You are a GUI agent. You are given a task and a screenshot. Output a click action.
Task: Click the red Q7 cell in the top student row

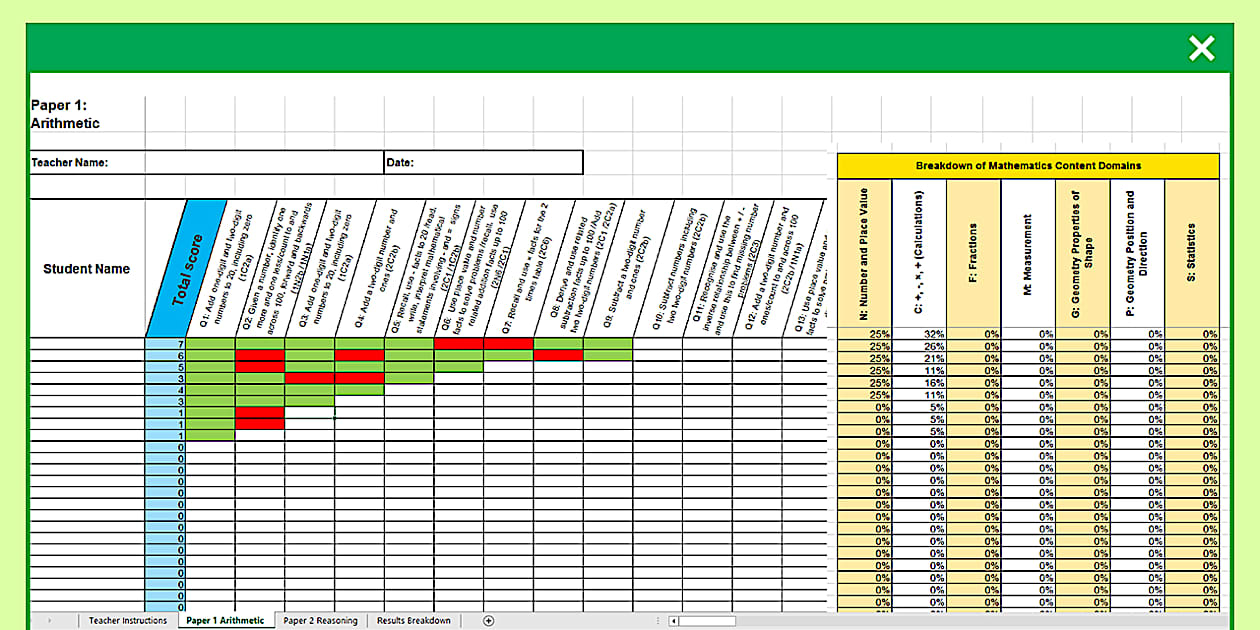(508, 343)
